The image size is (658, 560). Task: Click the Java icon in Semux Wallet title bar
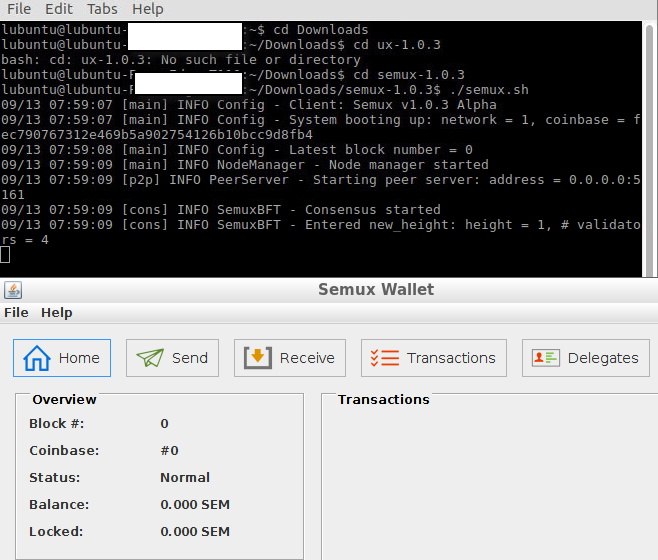(x=13, y=290)
